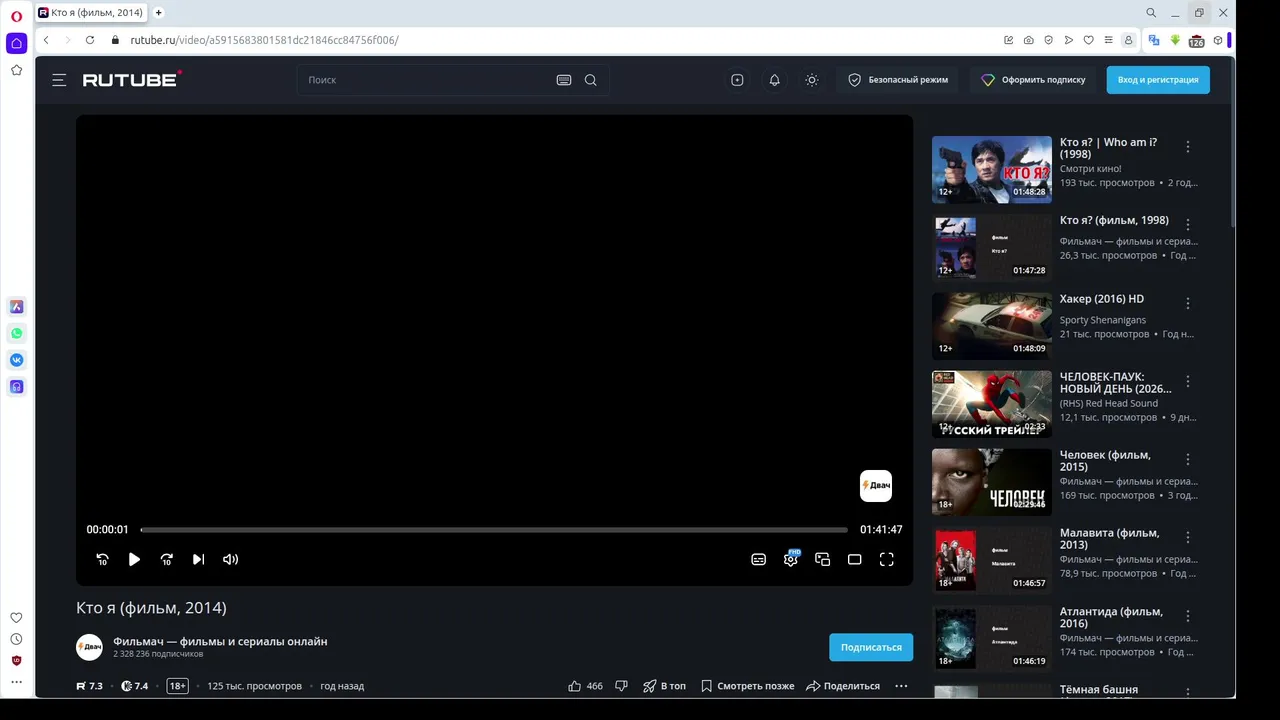Click the upload video plus icon
This screenshot has height=720, width=1280.
click(737, 80)
